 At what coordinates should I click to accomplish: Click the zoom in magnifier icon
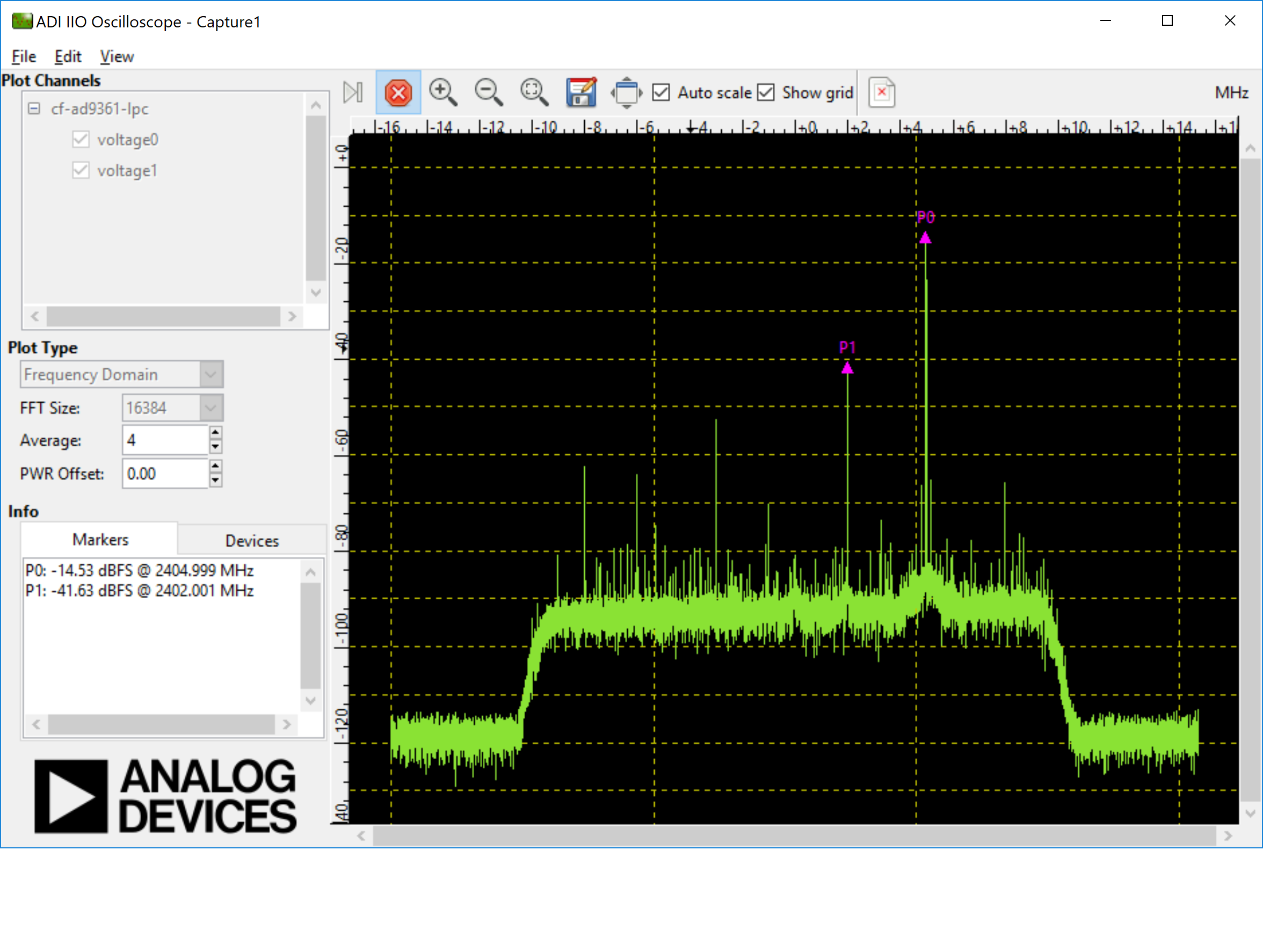[x=442, y=92]
